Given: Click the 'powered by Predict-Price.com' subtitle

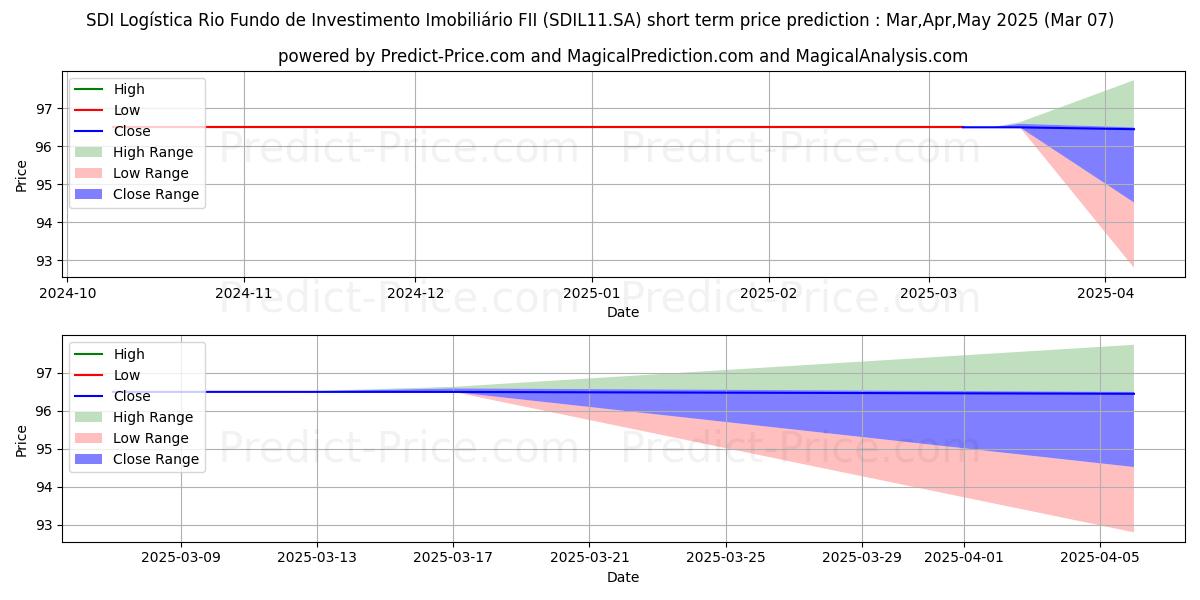Looking at the screenshot, I should [622, 56].
